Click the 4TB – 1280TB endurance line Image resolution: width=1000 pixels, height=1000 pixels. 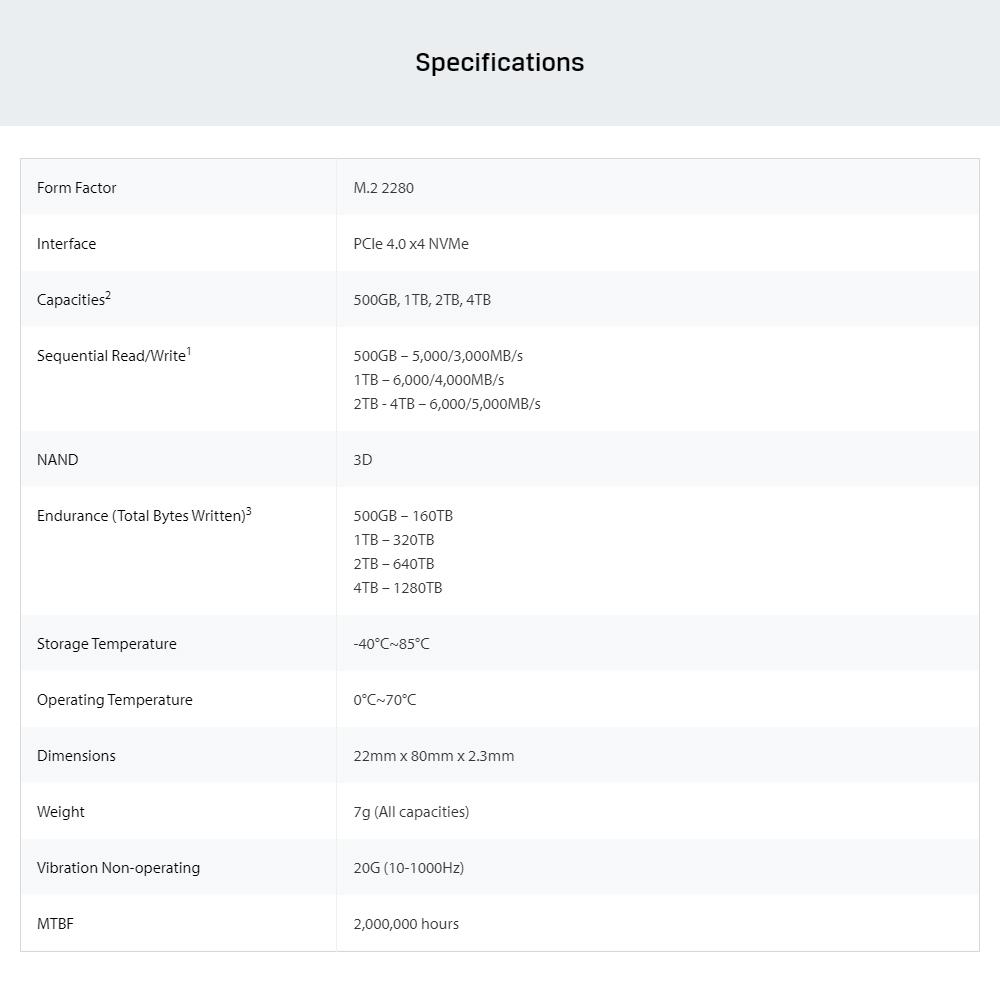coord(398,588)
